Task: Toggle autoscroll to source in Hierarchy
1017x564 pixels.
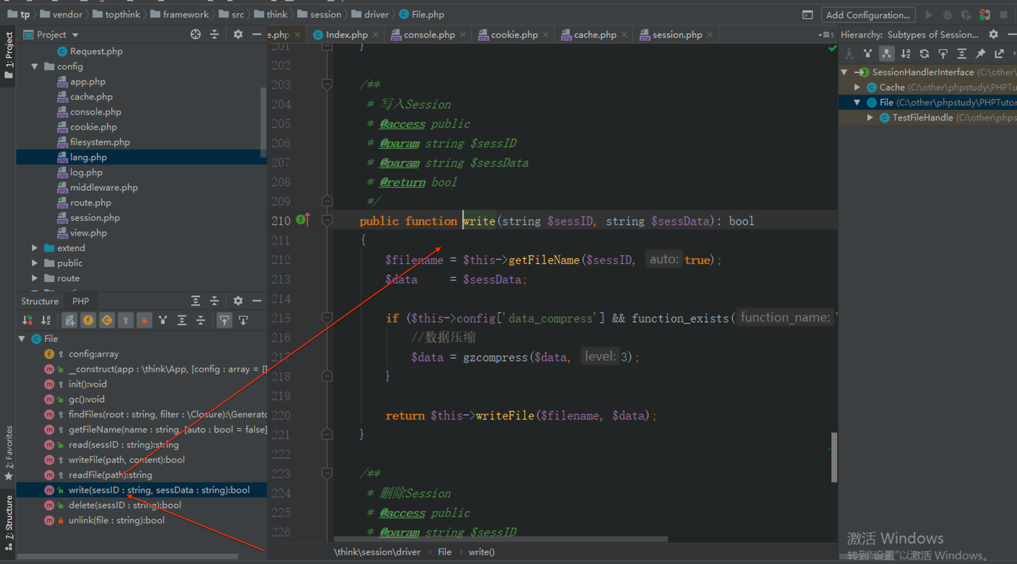Action: 943,54
